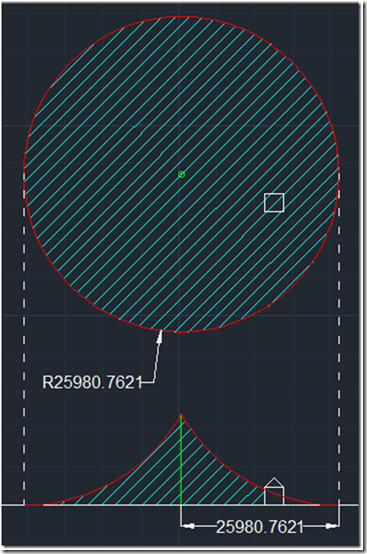Click the radius leader arrowhead at the circle's bottom

(160, 336)
